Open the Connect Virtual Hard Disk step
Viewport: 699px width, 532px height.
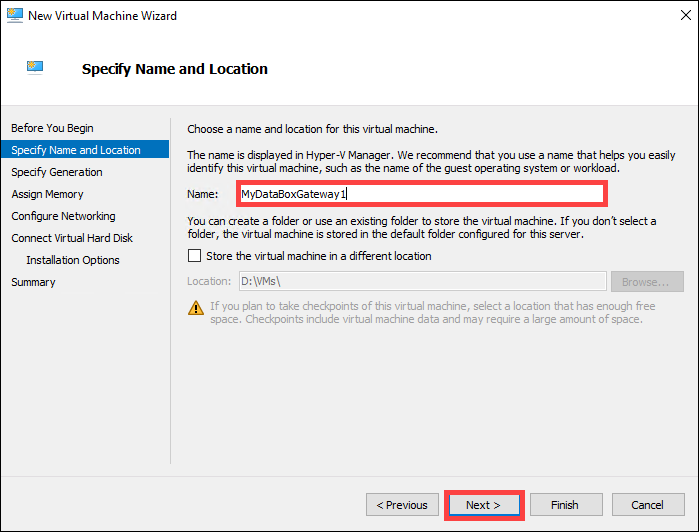pyautogui.click(x=72, y=238)
